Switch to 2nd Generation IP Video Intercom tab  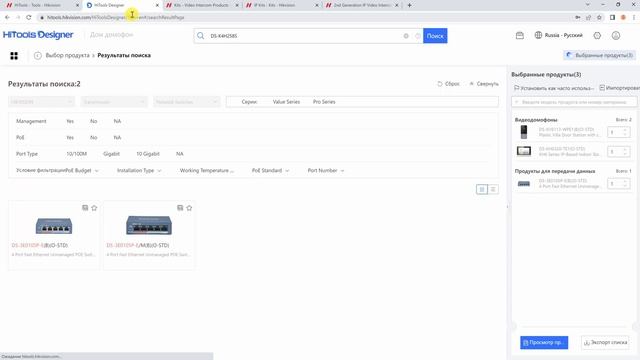pyautogui.click(x=362, y=5)
